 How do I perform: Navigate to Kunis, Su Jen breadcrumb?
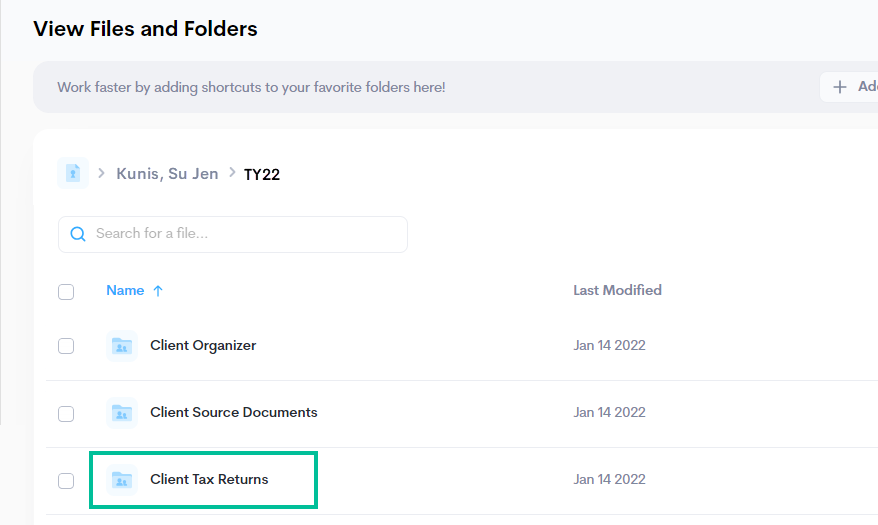point(167,174)
